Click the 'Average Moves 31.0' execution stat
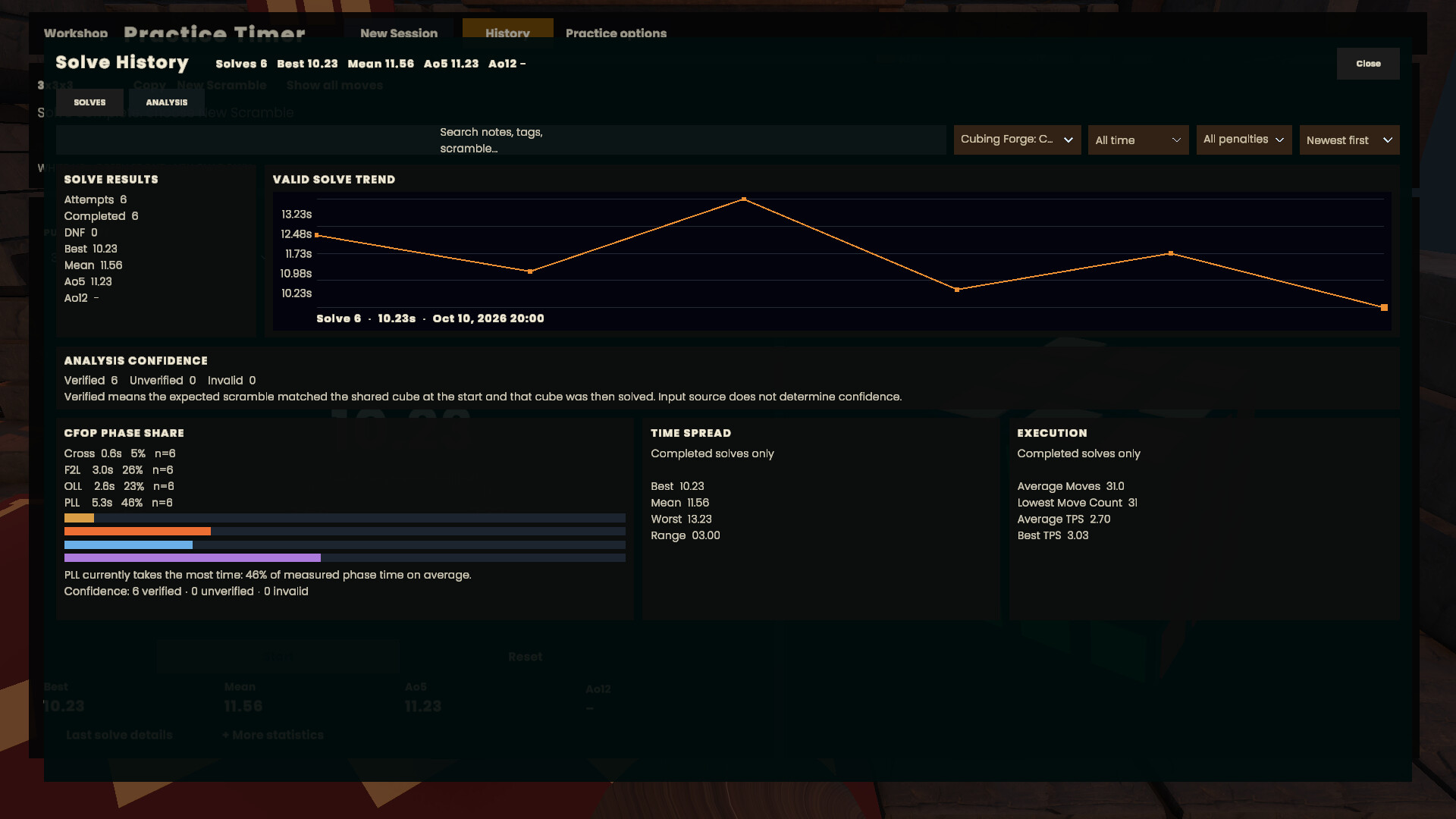Screen dimensions: 1456x819 [1071, 486]
